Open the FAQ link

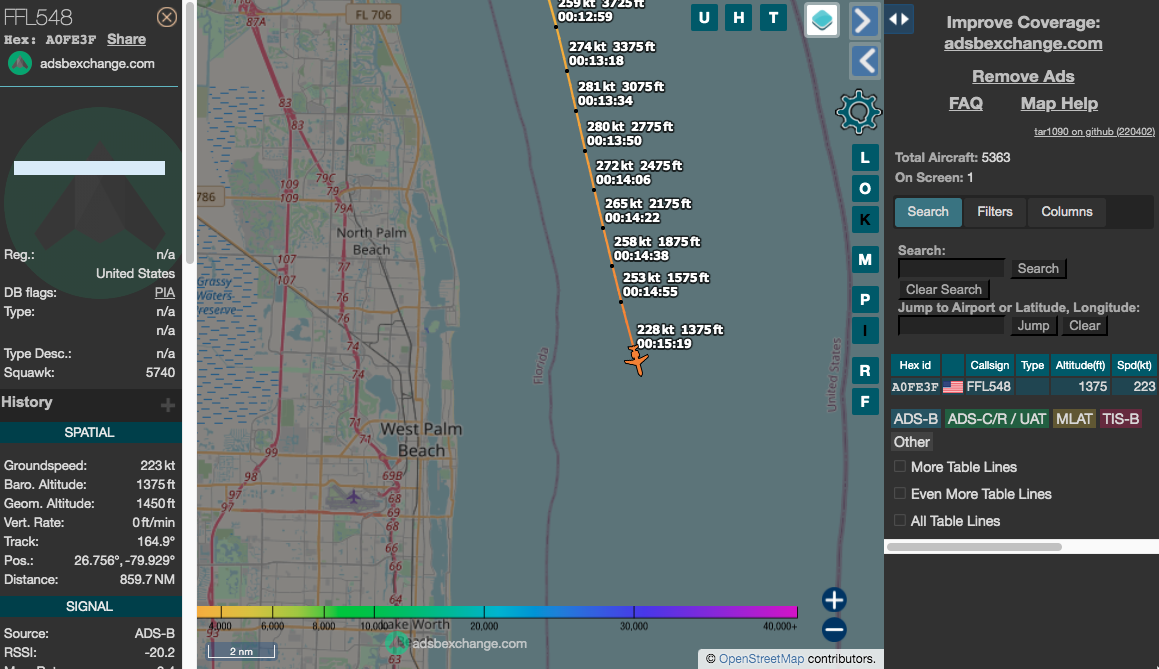coord(965,103)
